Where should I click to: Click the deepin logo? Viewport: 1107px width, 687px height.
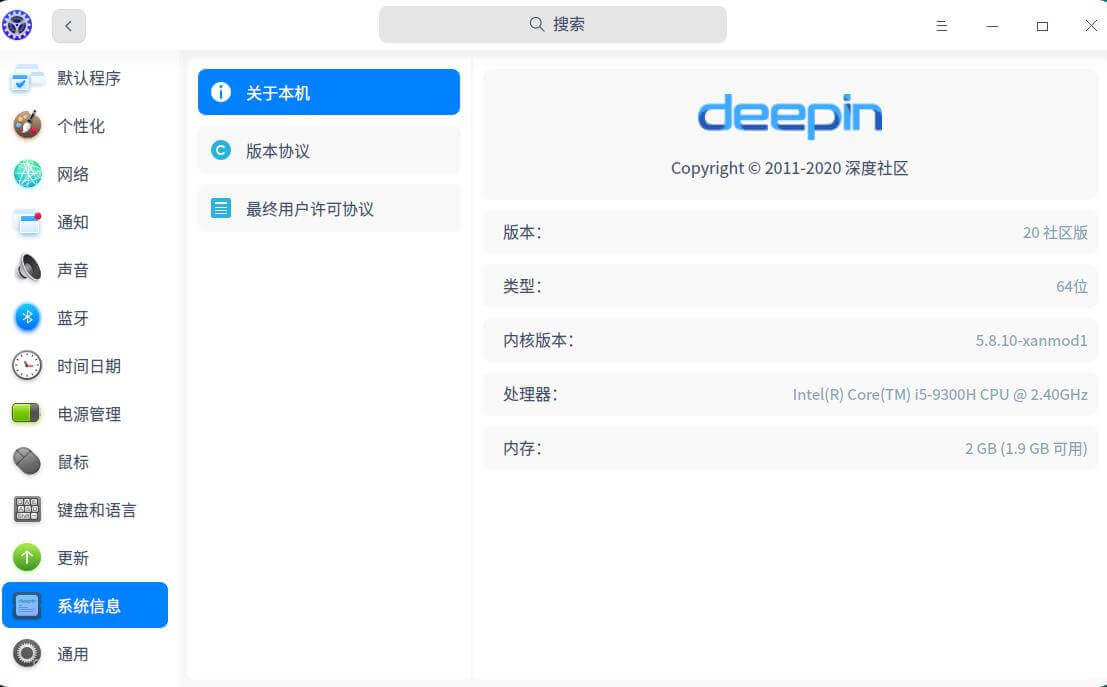789,116
